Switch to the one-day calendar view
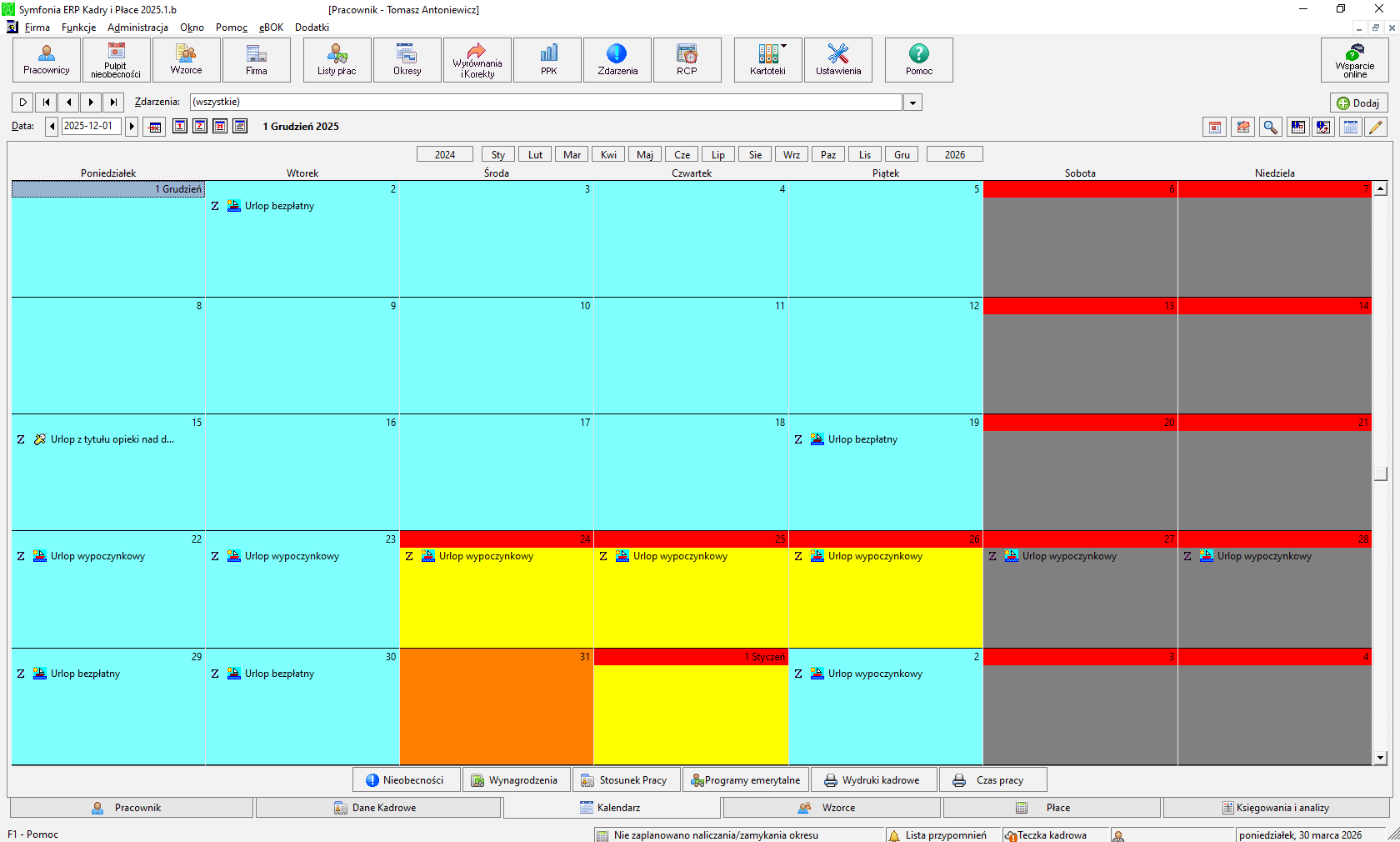Viewport: 1400px width, 842px height. tap(180, 126)
